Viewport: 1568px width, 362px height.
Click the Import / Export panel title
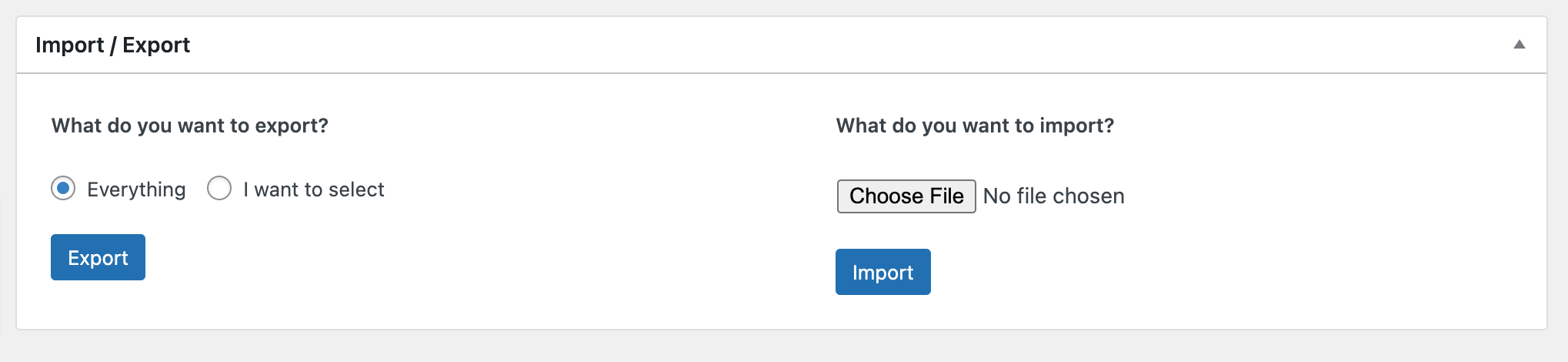pos(112,45)
